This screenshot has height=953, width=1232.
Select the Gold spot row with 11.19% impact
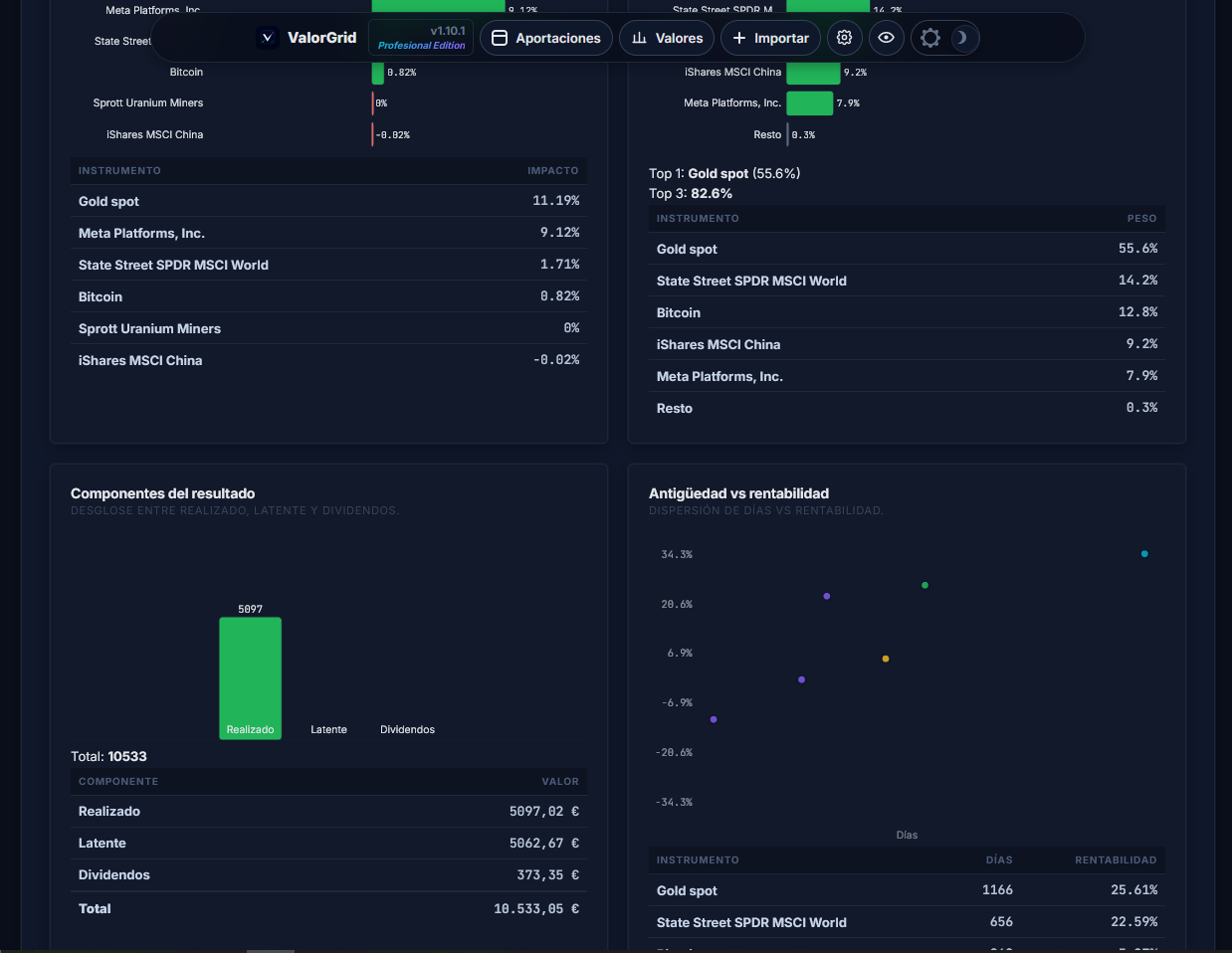[328, 201]
